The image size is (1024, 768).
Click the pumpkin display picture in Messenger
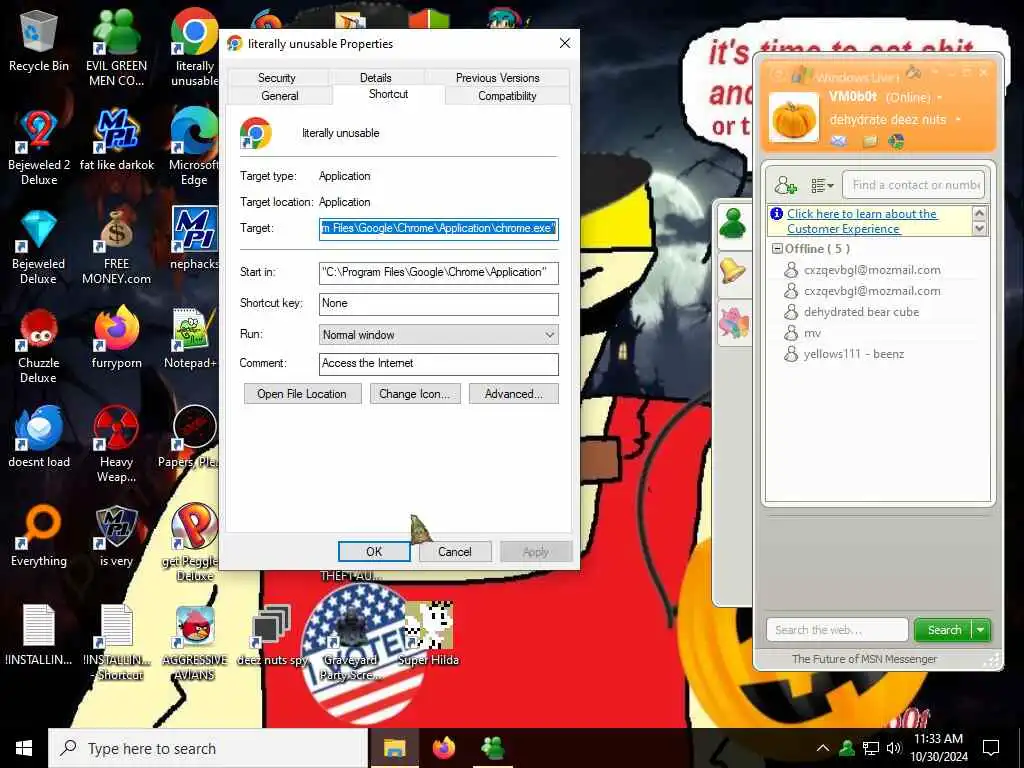(793, 118)
